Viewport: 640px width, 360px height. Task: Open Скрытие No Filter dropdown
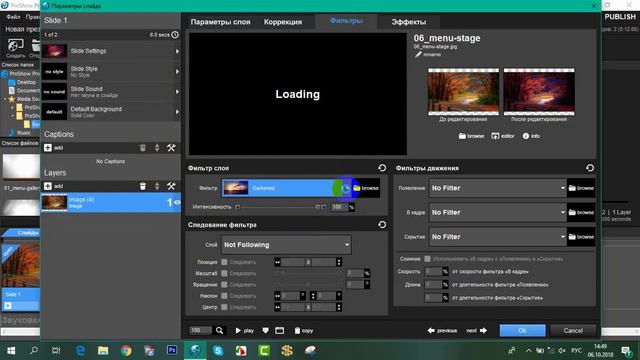coord(498,237)
